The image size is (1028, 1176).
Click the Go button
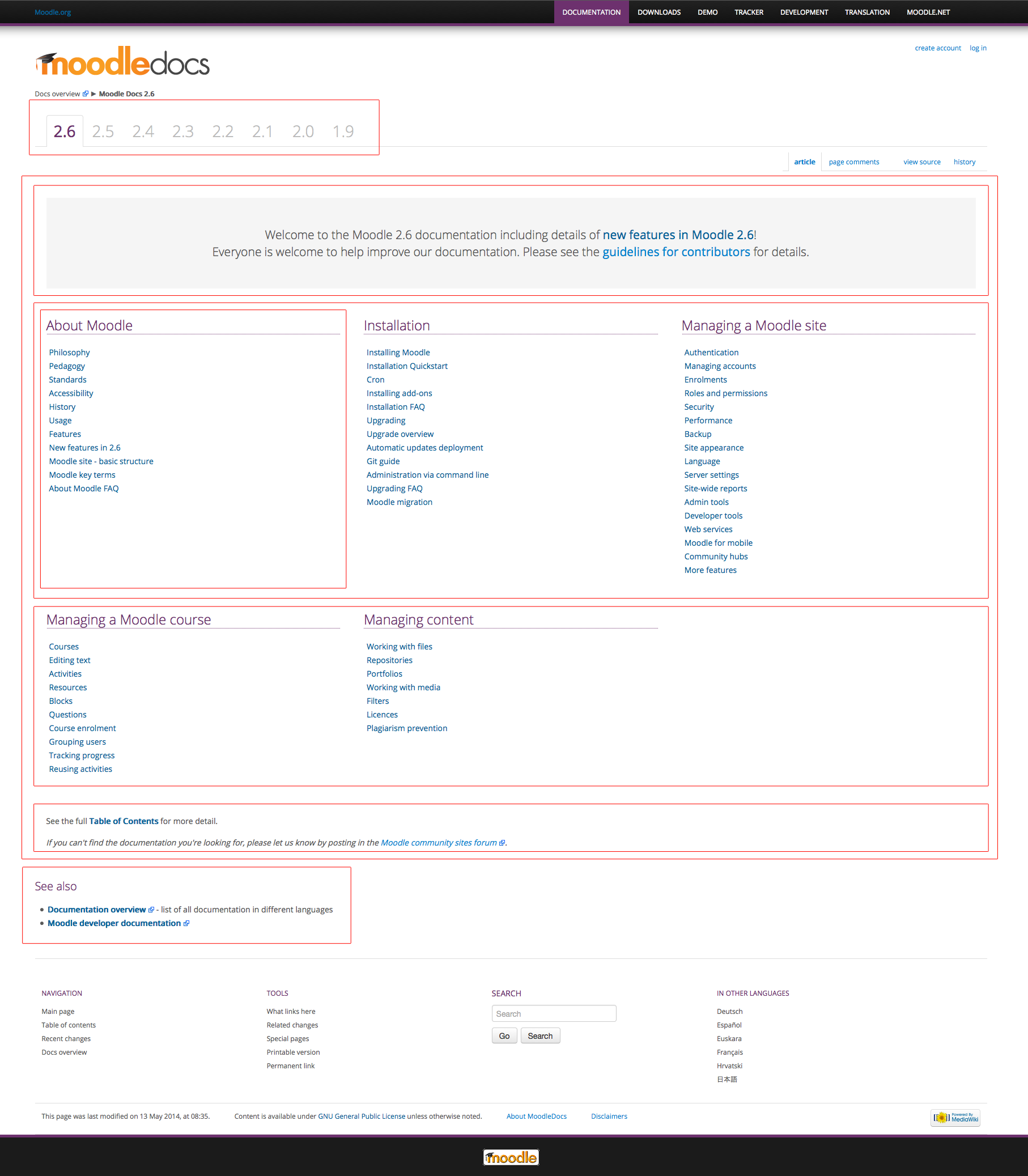click(x=504, y=1035)
